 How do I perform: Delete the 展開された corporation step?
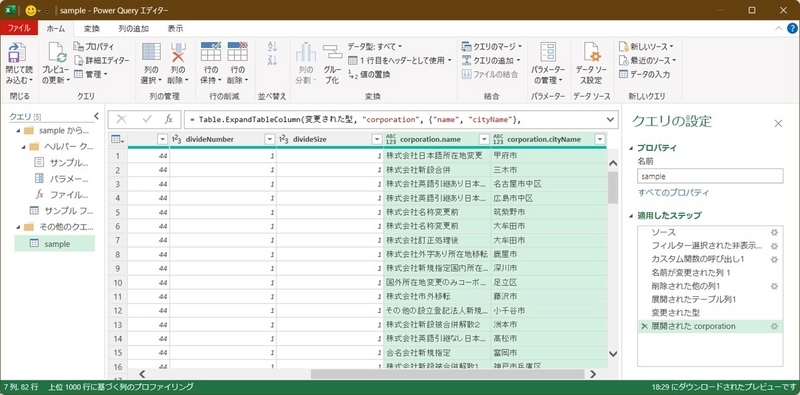click(x=644, y=326)
